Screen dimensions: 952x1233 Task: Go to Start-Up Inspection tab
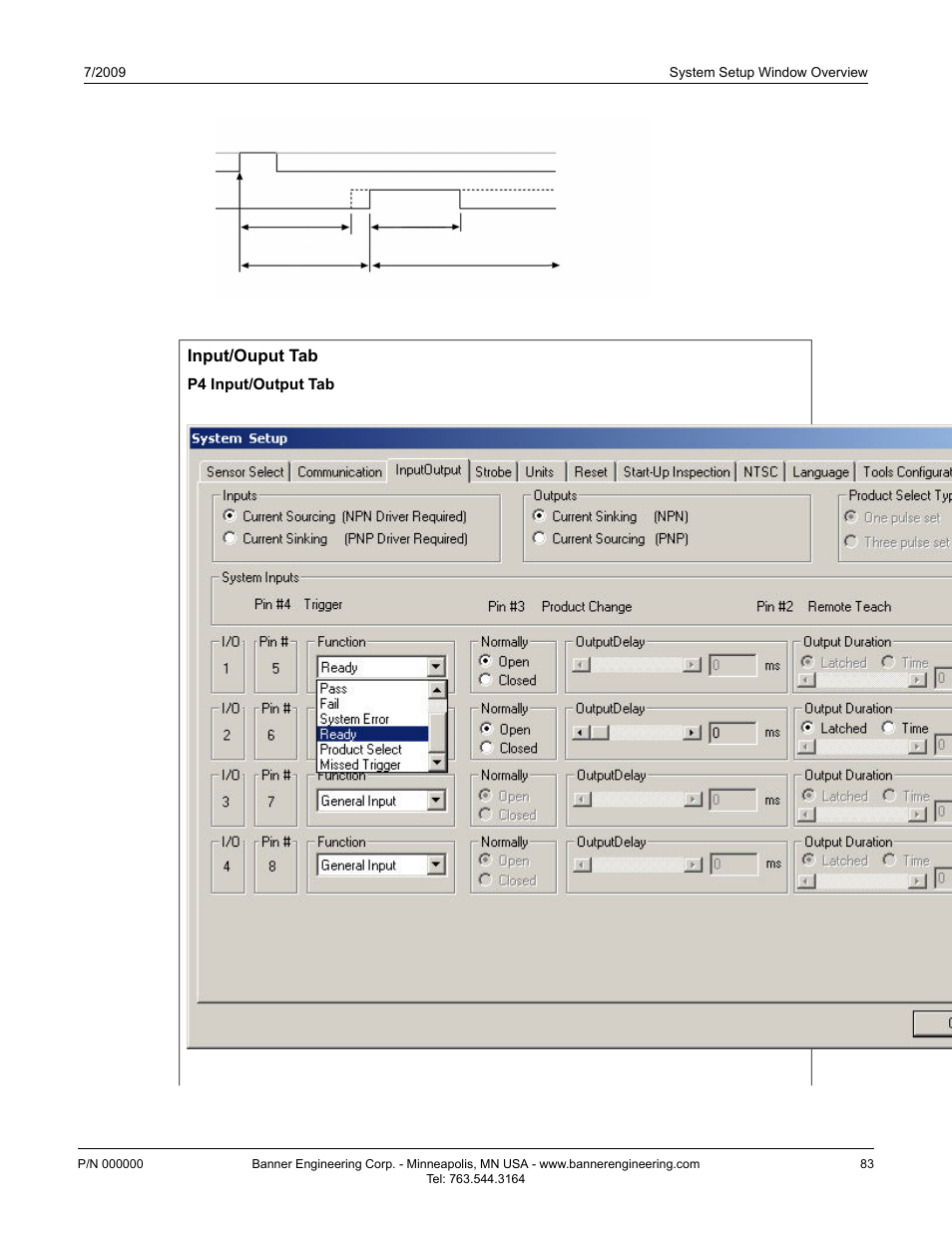pyautogui.click(x=677, y=472)
